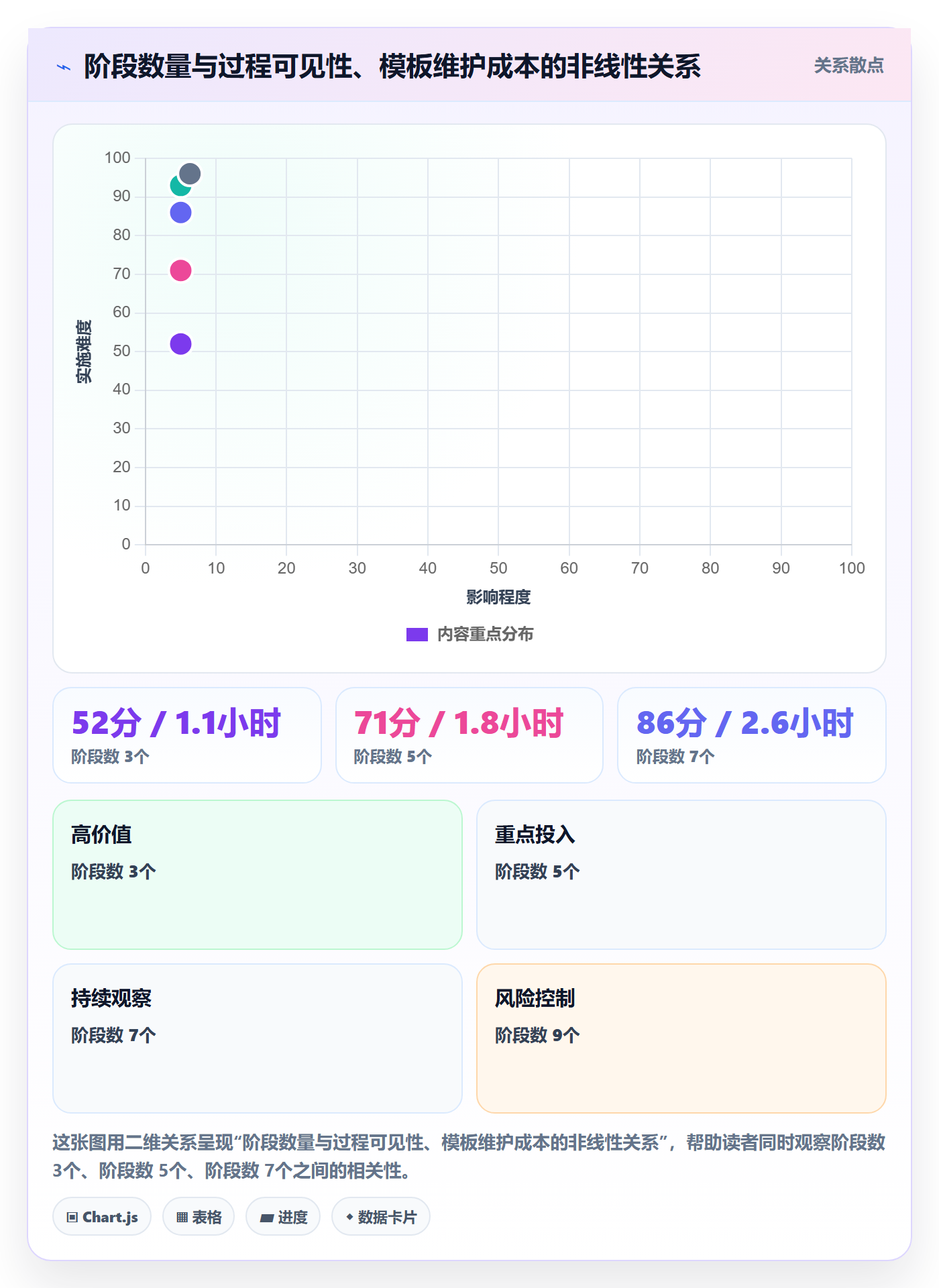939x1288 pixels.
Task: Click the Chart.js chip square icon
Action: pos(72,1218)
